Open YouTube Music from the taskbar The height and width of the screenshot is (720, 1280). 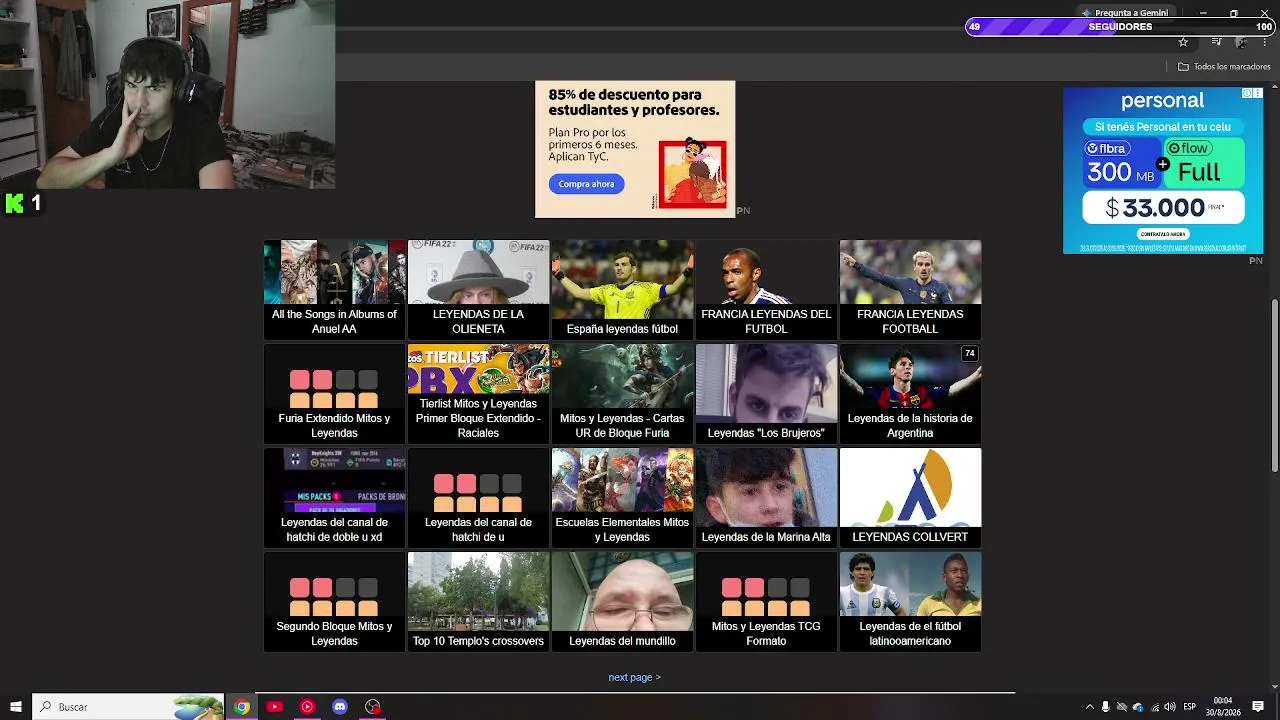[x=307, y=707]
